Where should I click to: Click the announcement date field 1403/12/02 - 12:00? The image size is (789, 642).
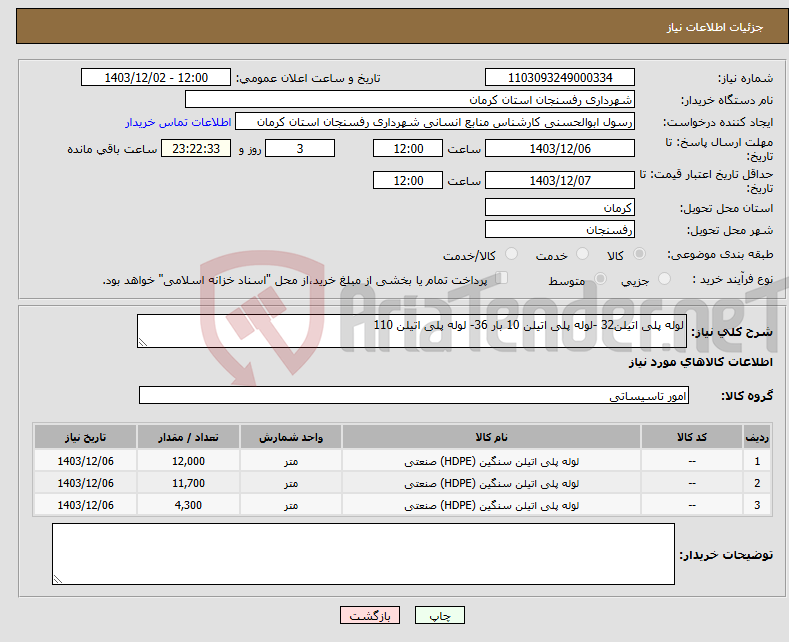point(156,77)
